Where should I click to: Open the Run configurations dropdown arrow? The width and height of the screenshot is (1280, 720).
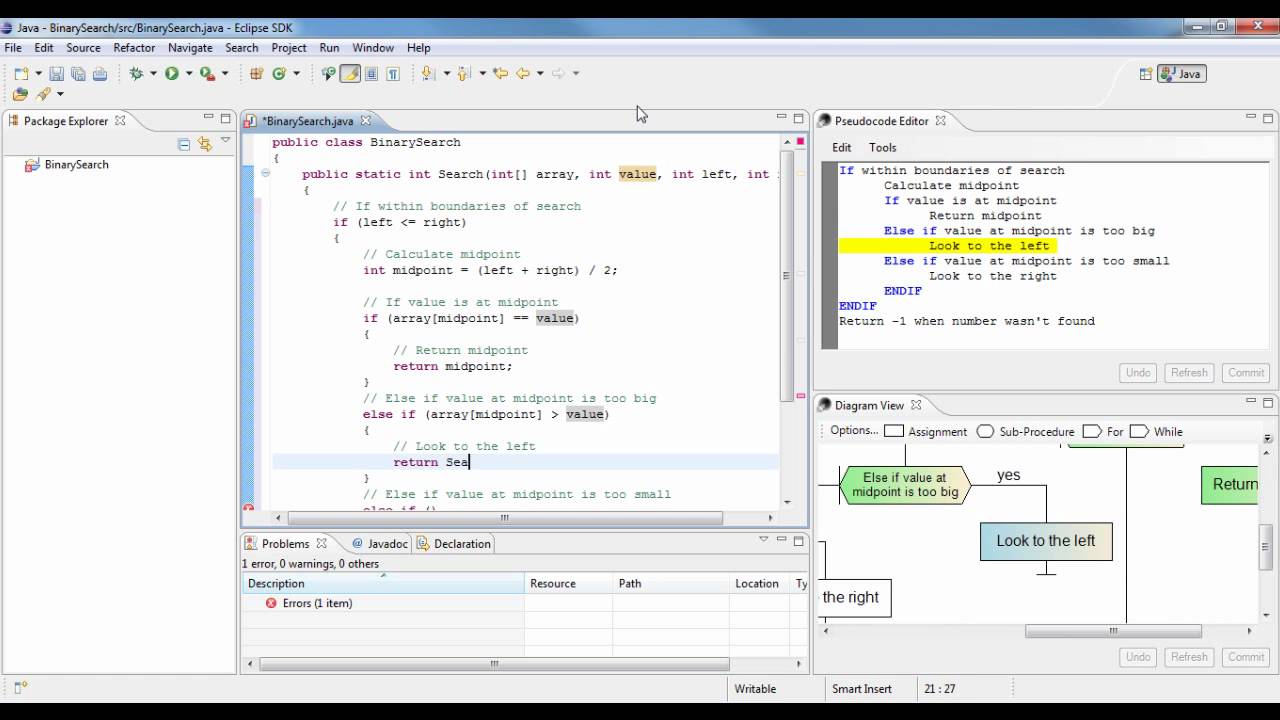click(189, 73)
